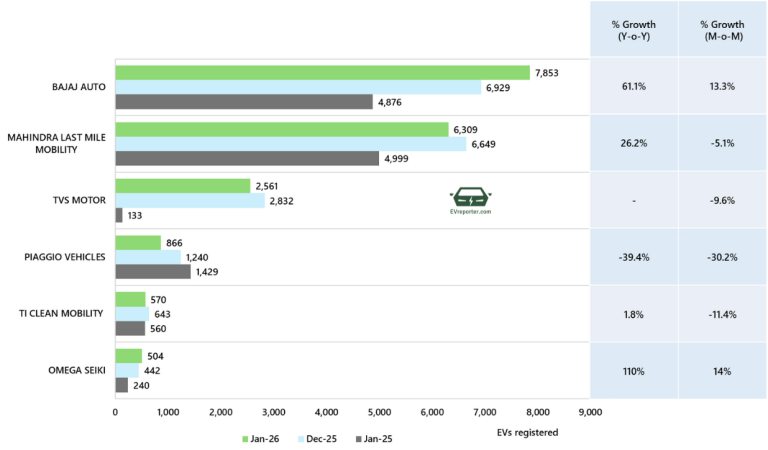The height and width of the screenshot is (450, 768).
Task: Click the EVs registered axis title
Action: coord(528,433)
